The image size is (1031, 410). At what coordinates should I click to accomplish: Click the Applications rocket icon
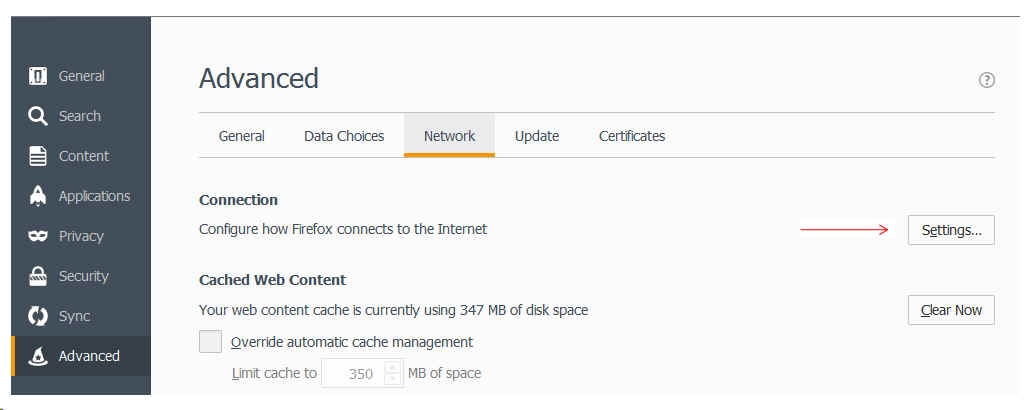[38, 196]
